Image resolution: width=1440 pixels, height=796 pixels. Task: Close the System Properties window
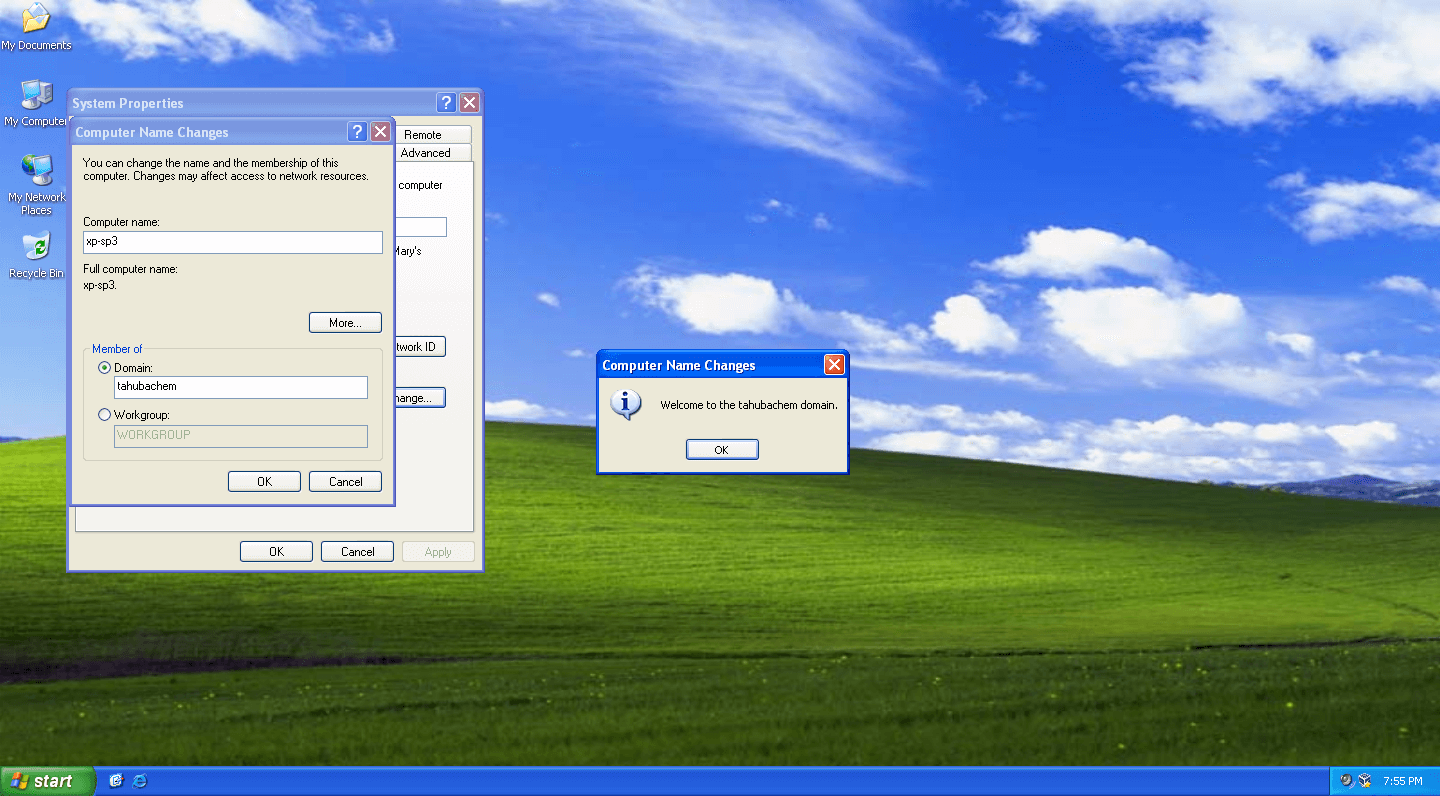tap(469, 103)
